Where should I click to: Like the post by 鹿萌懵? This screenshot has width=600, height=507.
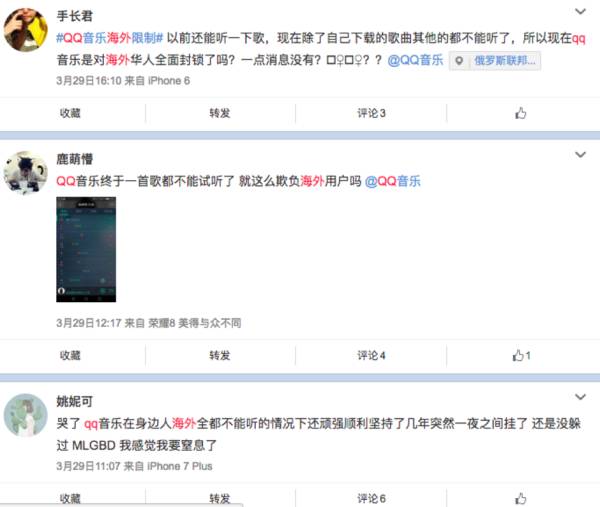(x=521, y=355)
